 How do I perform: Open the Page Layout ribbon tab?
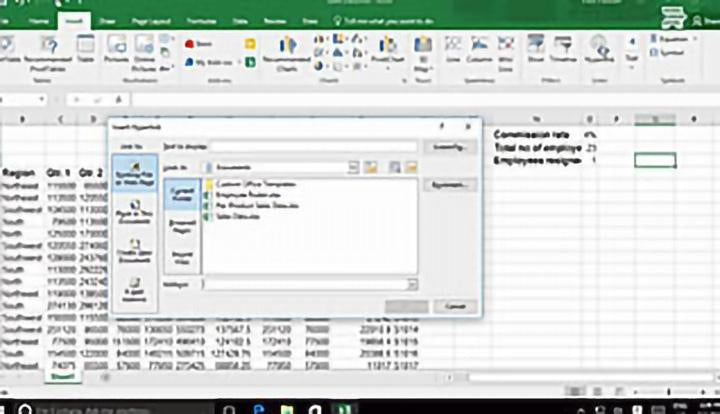tap(151, 21)
